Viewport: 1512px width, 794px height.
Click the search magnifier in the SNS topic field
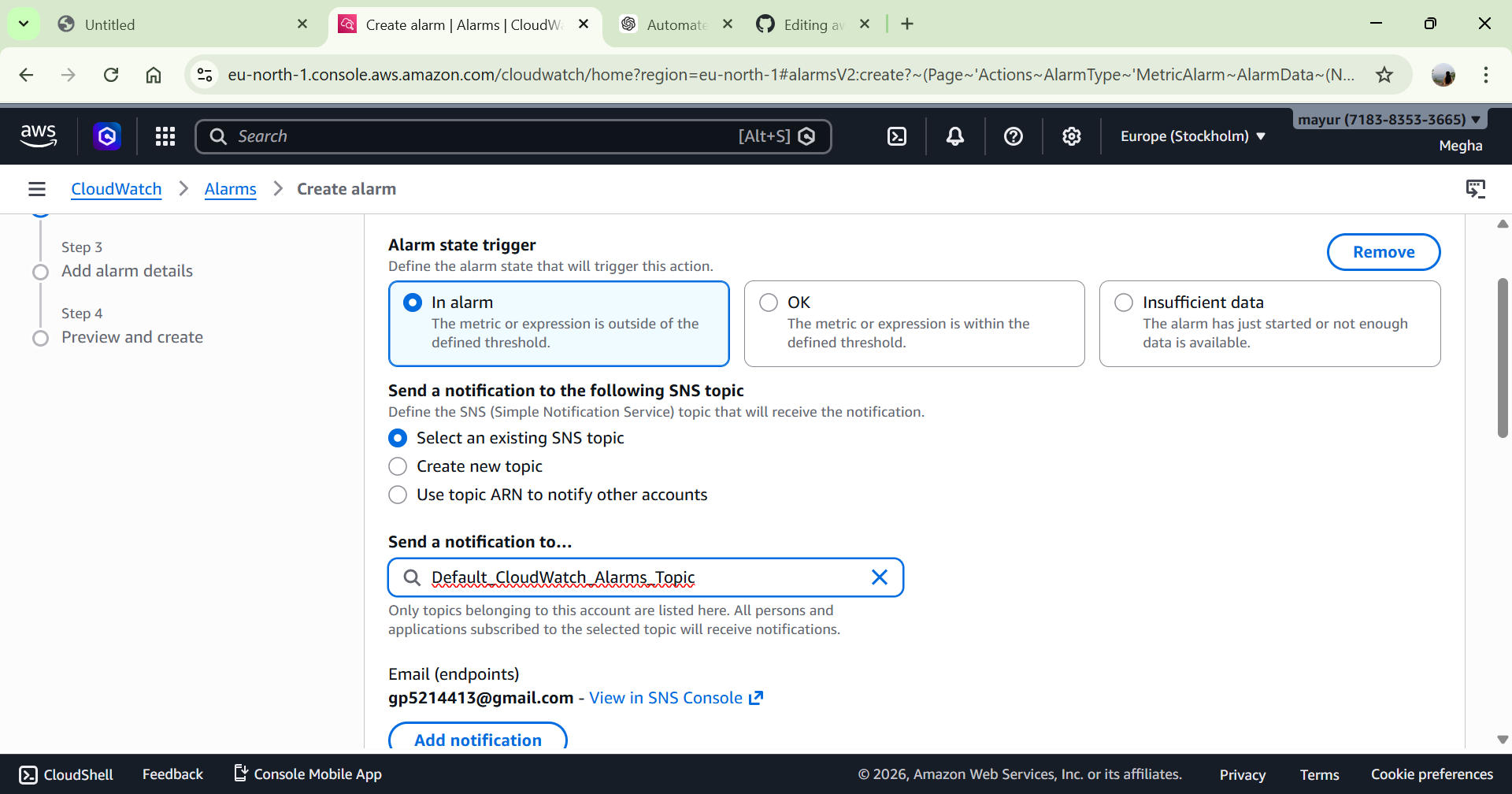point(412,577)
